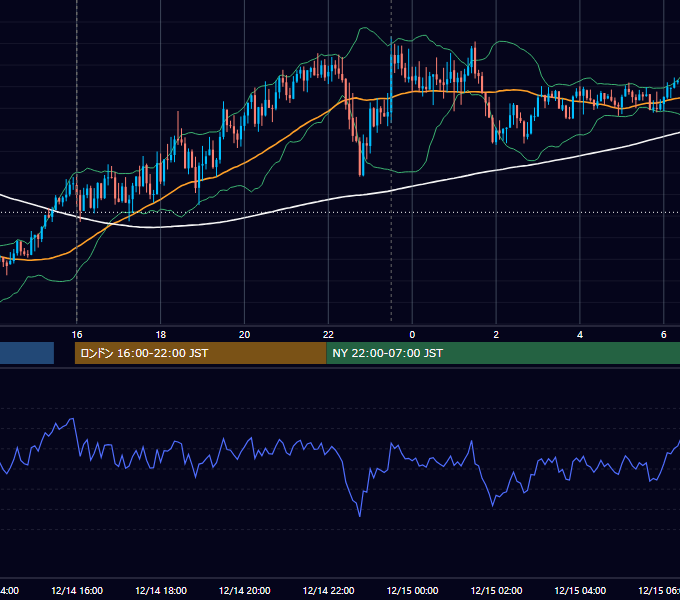This screenshot has width=680, height=600.
Task: Click the 12/14 16:00 date label
Action: (77, 590)
